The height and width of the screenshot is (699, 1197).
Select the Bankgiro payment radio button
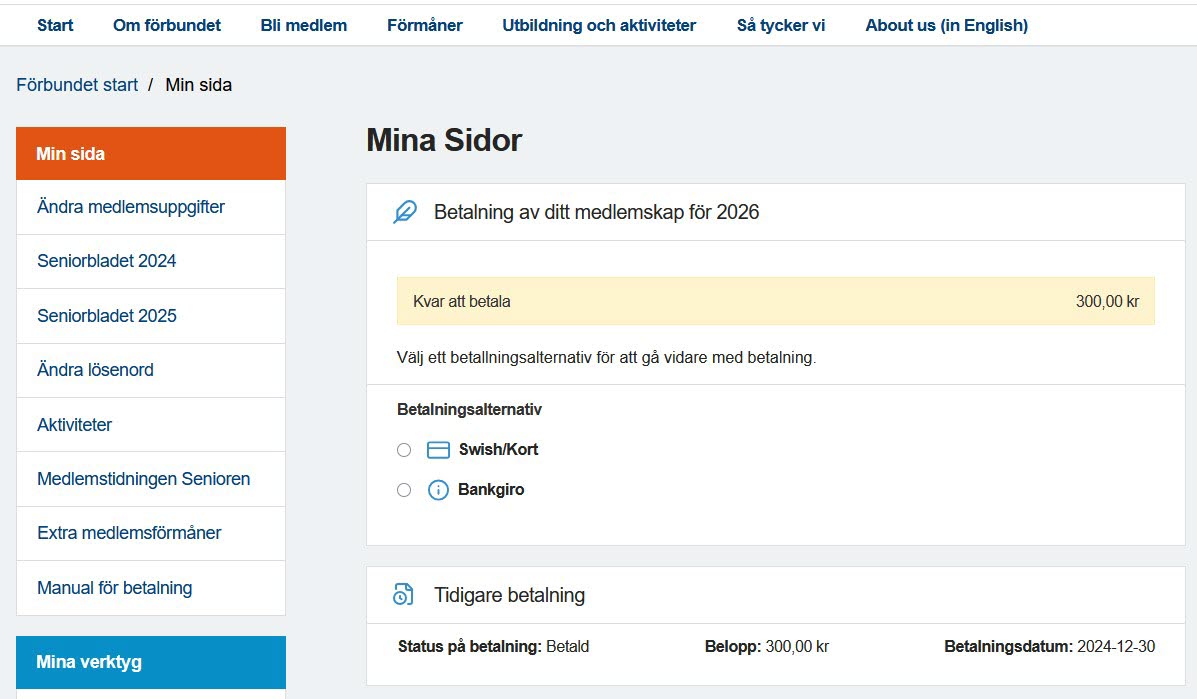[x=404, y=490]
